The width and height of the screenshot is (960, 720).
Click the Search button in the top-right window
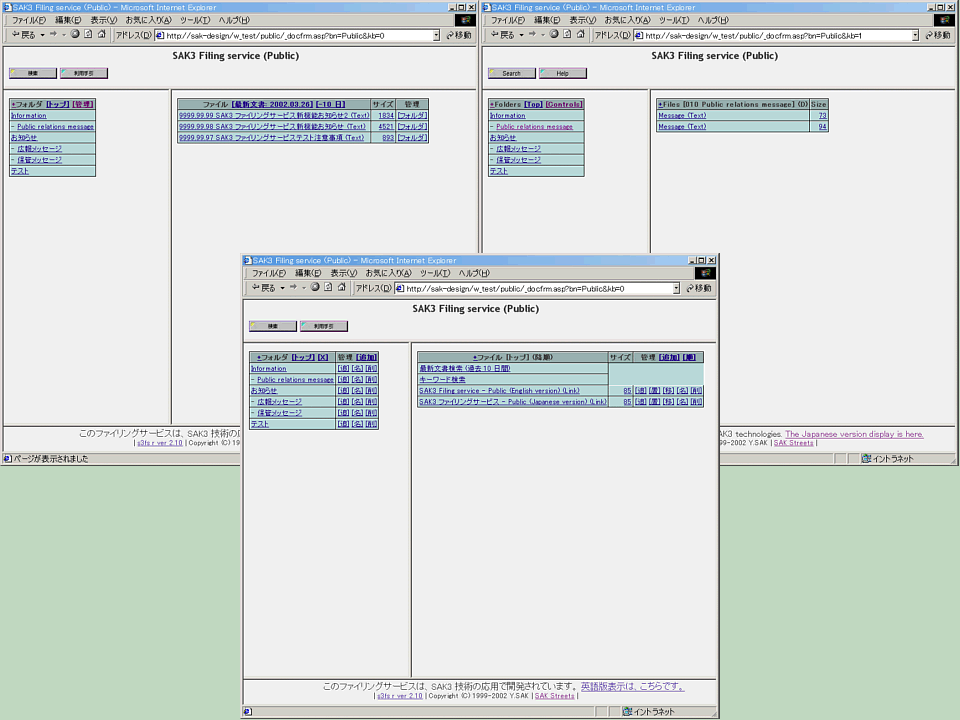[x=512, y=73]
